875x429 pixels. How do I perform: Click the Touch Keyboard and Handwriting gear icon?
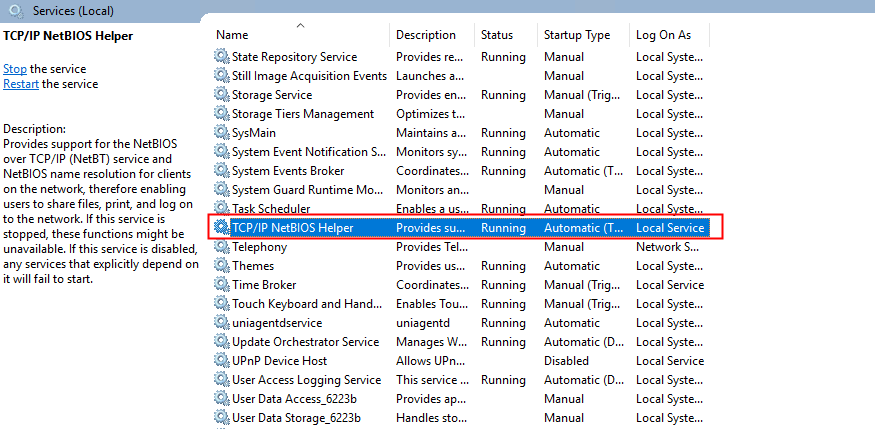(222, 303)
